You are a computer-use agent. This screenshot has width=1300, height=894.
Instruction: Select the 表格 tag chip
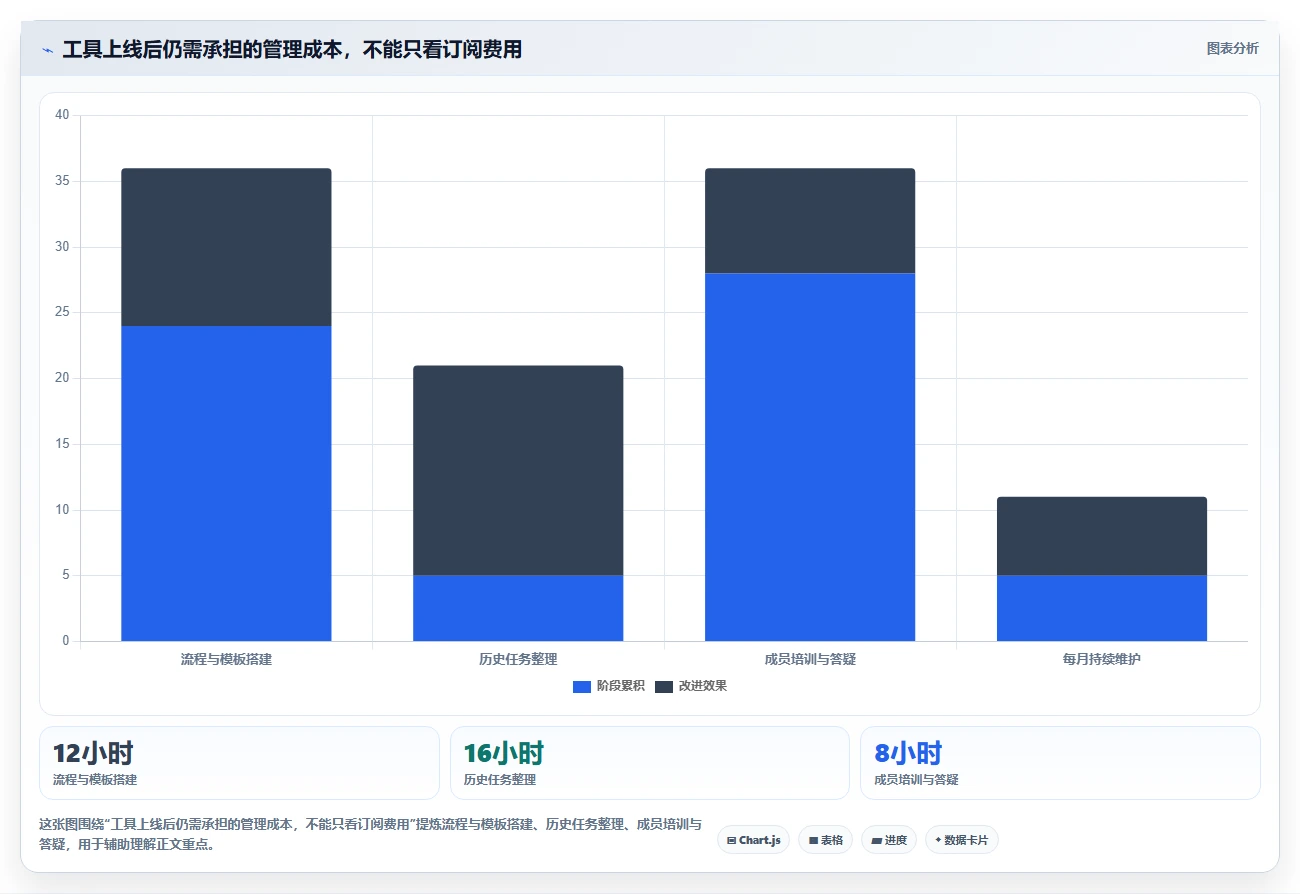tap(825, 840)
